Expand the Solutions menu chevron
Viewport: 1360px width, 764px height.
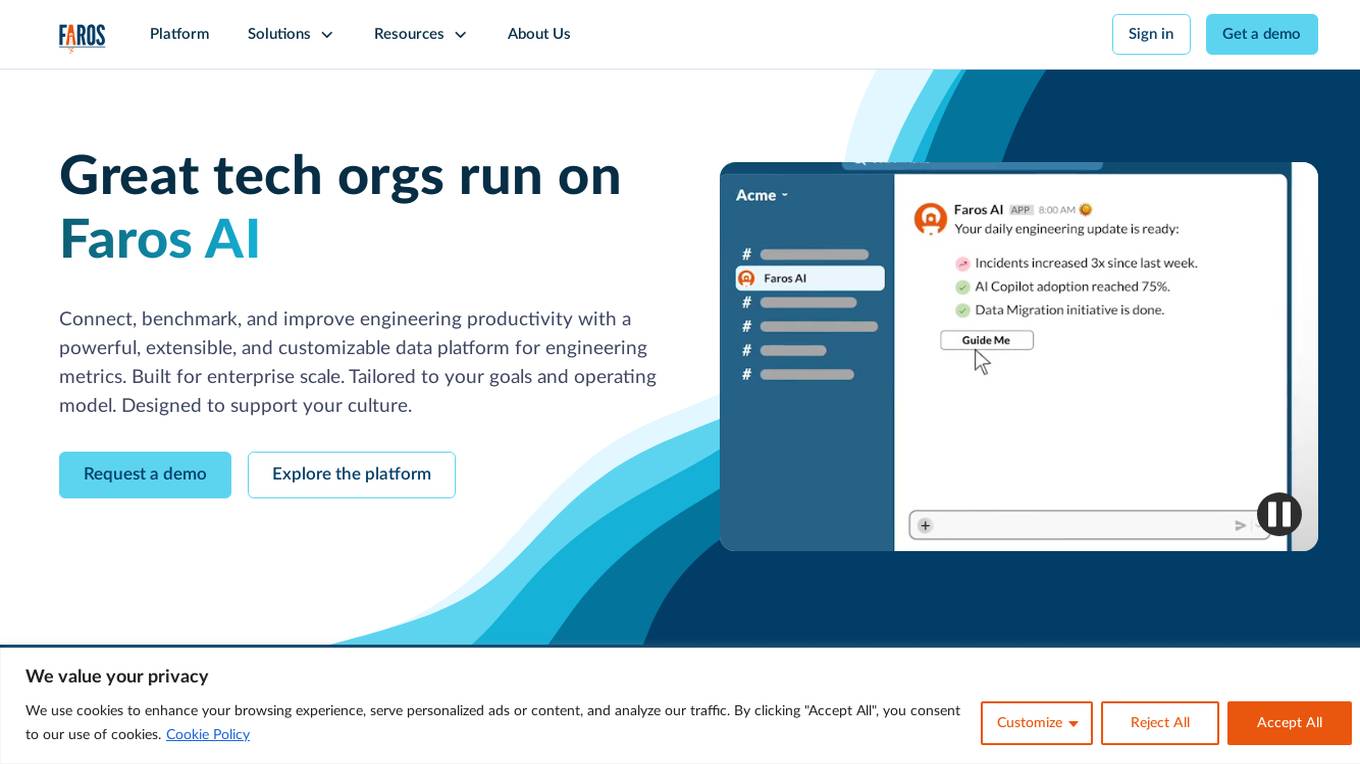pos(327,35)
